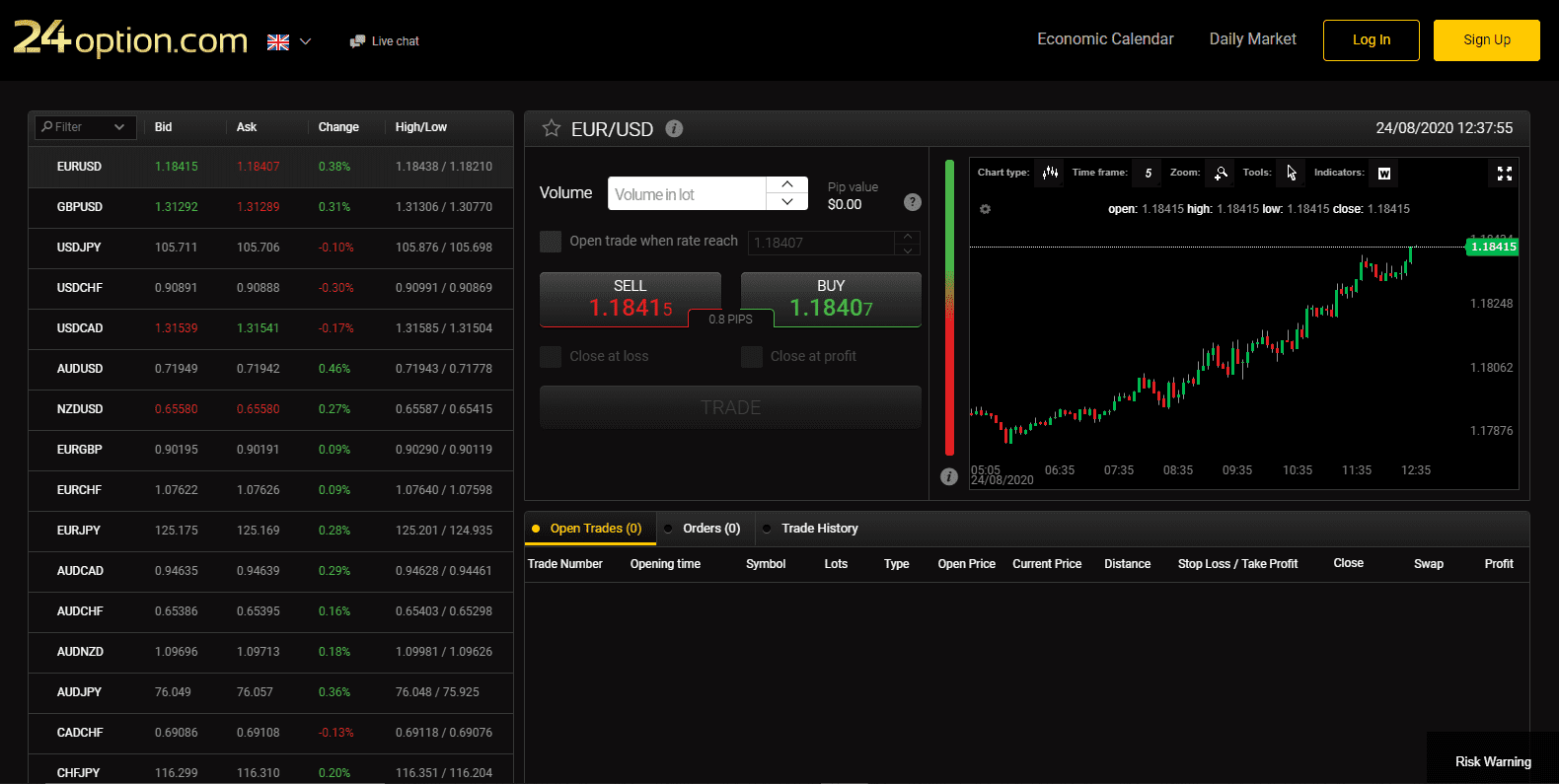Enable Open trade when rate reach
The height and width of the screenshot is (784, 1559).
(x=551, y=242)
